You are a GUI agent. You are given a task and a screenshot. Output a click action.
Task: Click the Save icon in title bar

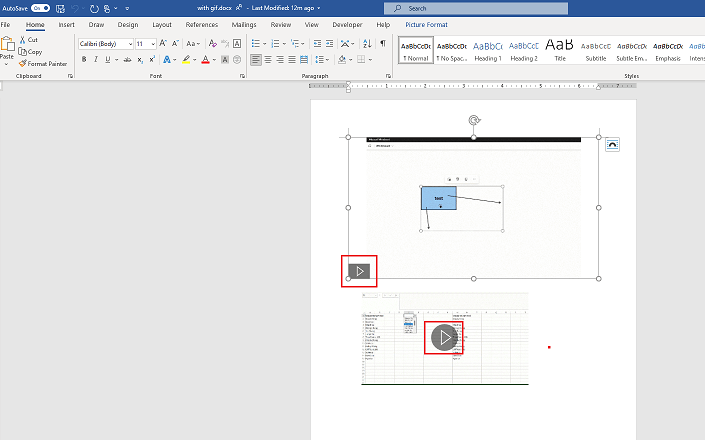[60, 9]
